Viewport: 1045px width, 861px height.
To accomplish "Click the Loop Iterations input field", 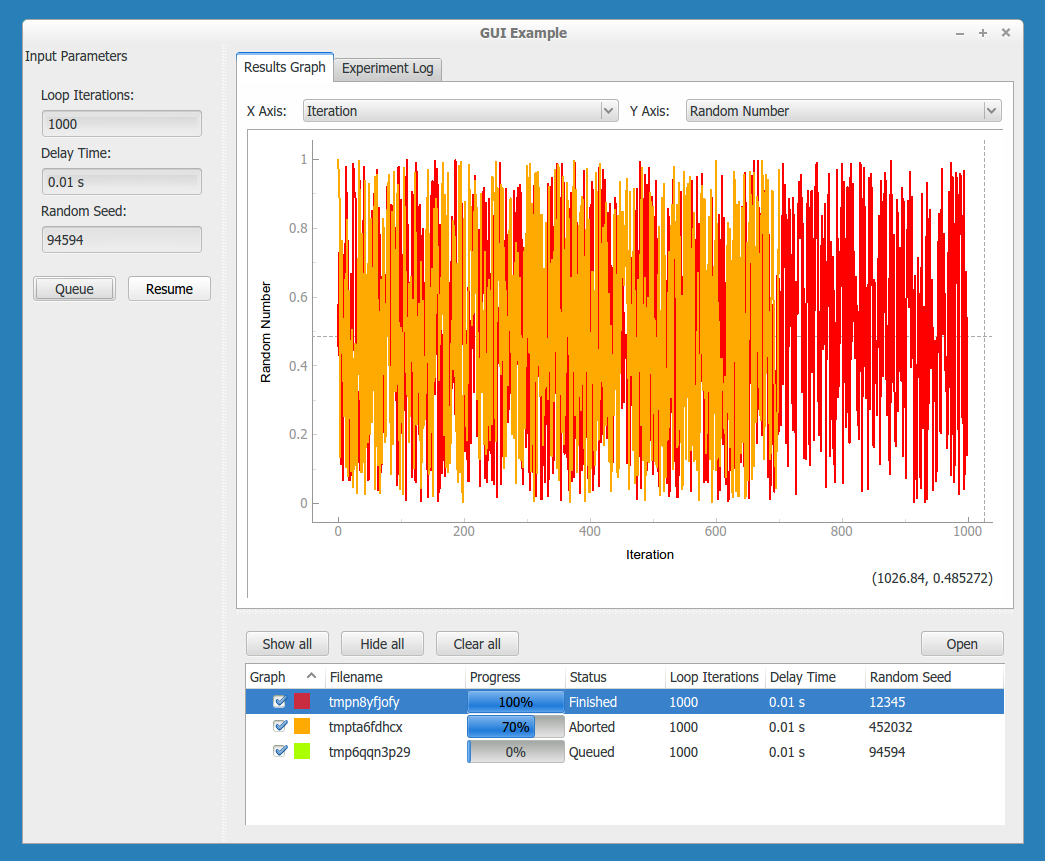I will tap(121, 124).
